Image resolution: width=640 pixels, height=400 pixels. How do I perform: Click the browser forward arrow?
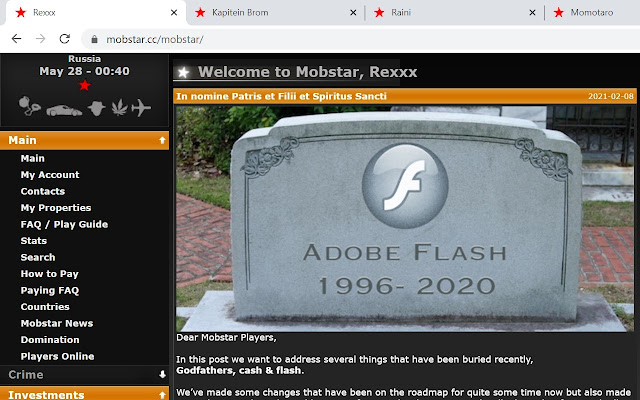(x=40, y=39)
